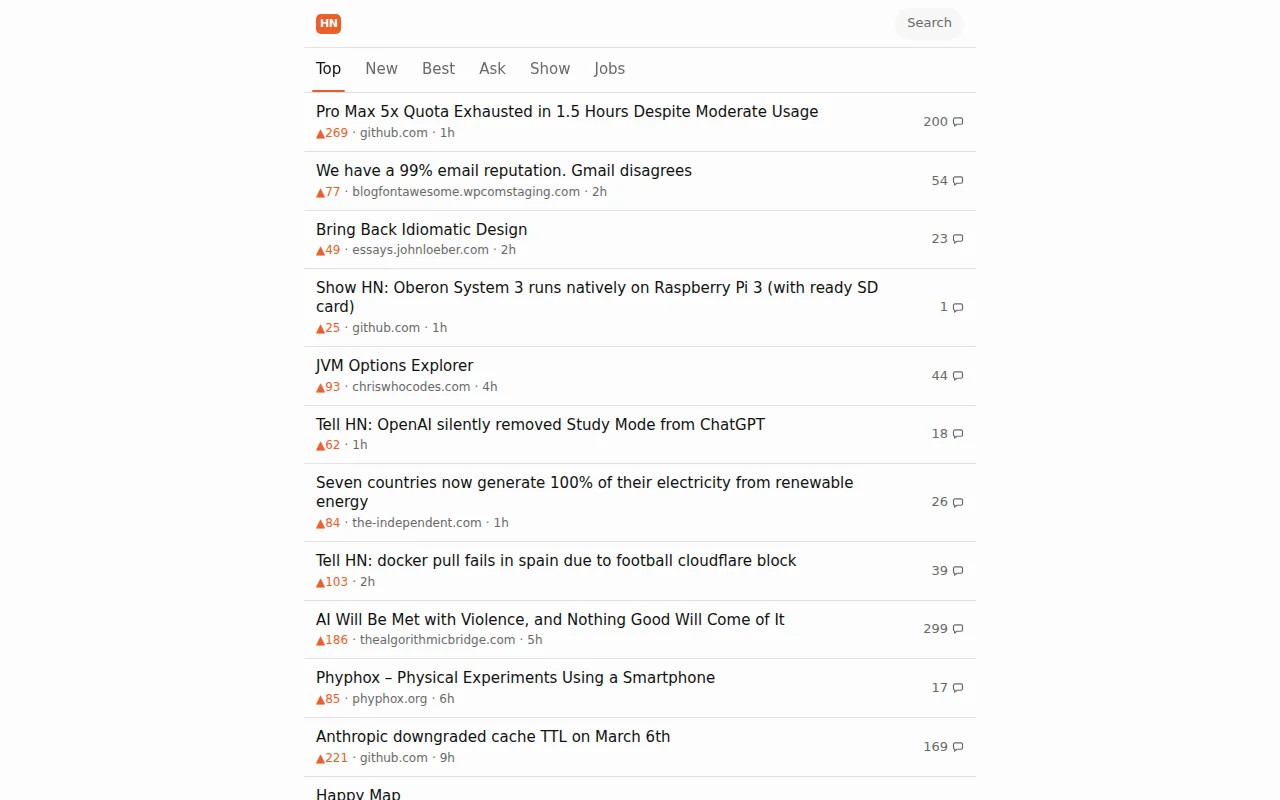Upvote arrow on email reputation Gmail story

321,192
